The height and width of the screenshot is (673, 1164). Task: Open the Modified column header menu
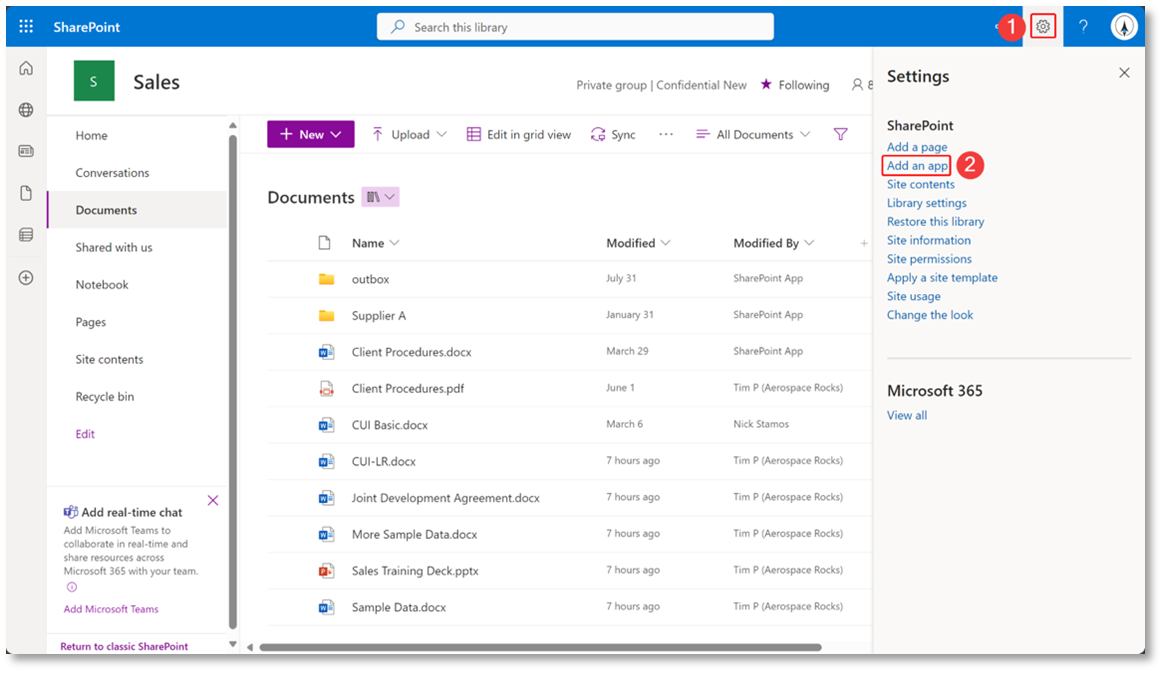pyautogui.click(x=638, y=243)
